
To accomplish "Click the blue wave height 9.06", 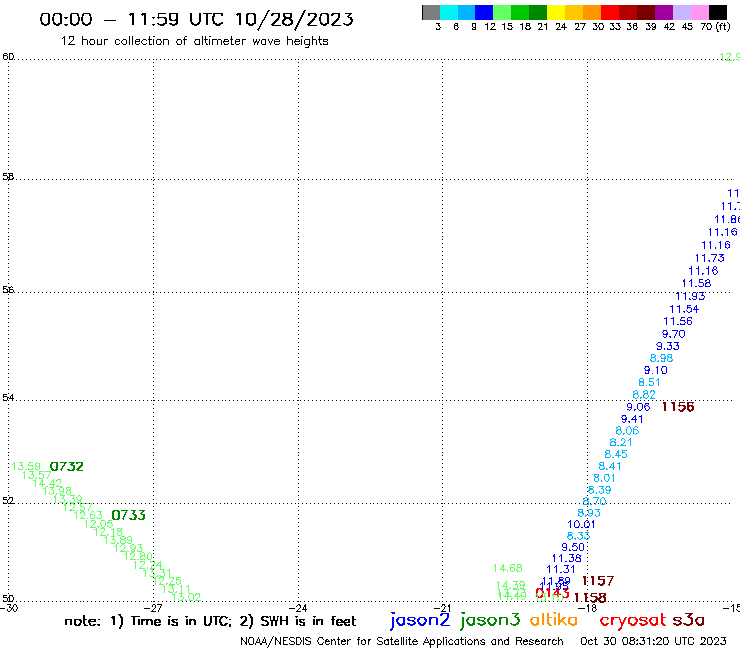I will (x=638, y=407).
